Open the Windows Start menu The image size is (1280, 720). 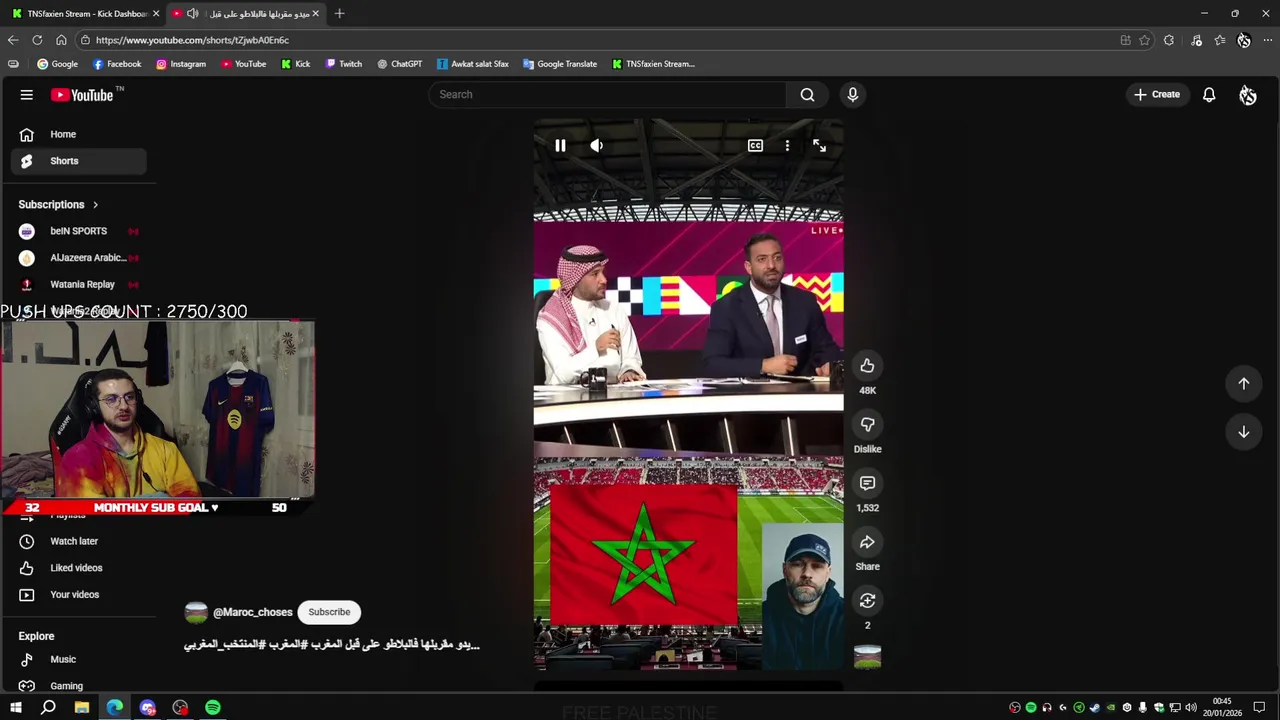[16, 708]
